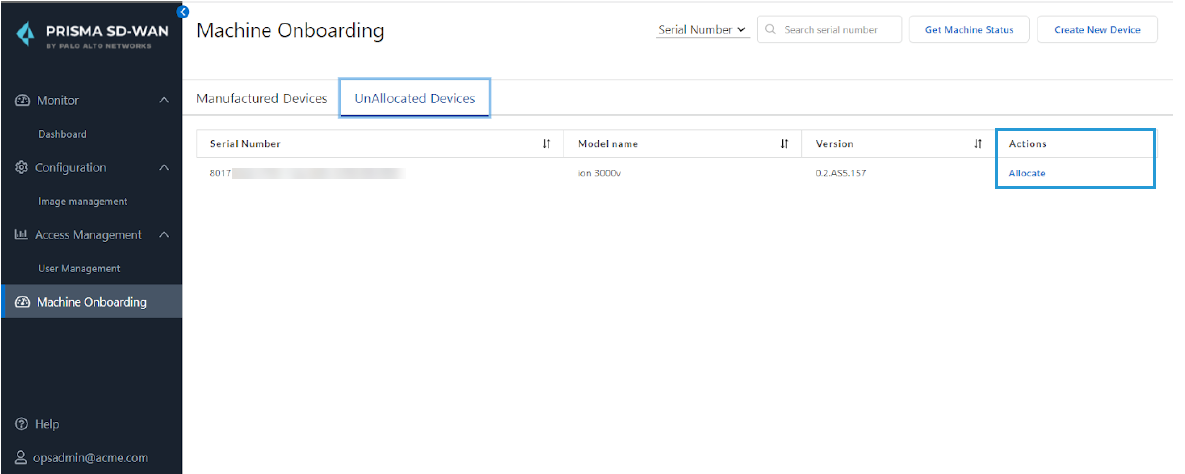Click the Access Management section label
Image resolution: width=1185 pixels, height=474 pixels.
(88, 235)
